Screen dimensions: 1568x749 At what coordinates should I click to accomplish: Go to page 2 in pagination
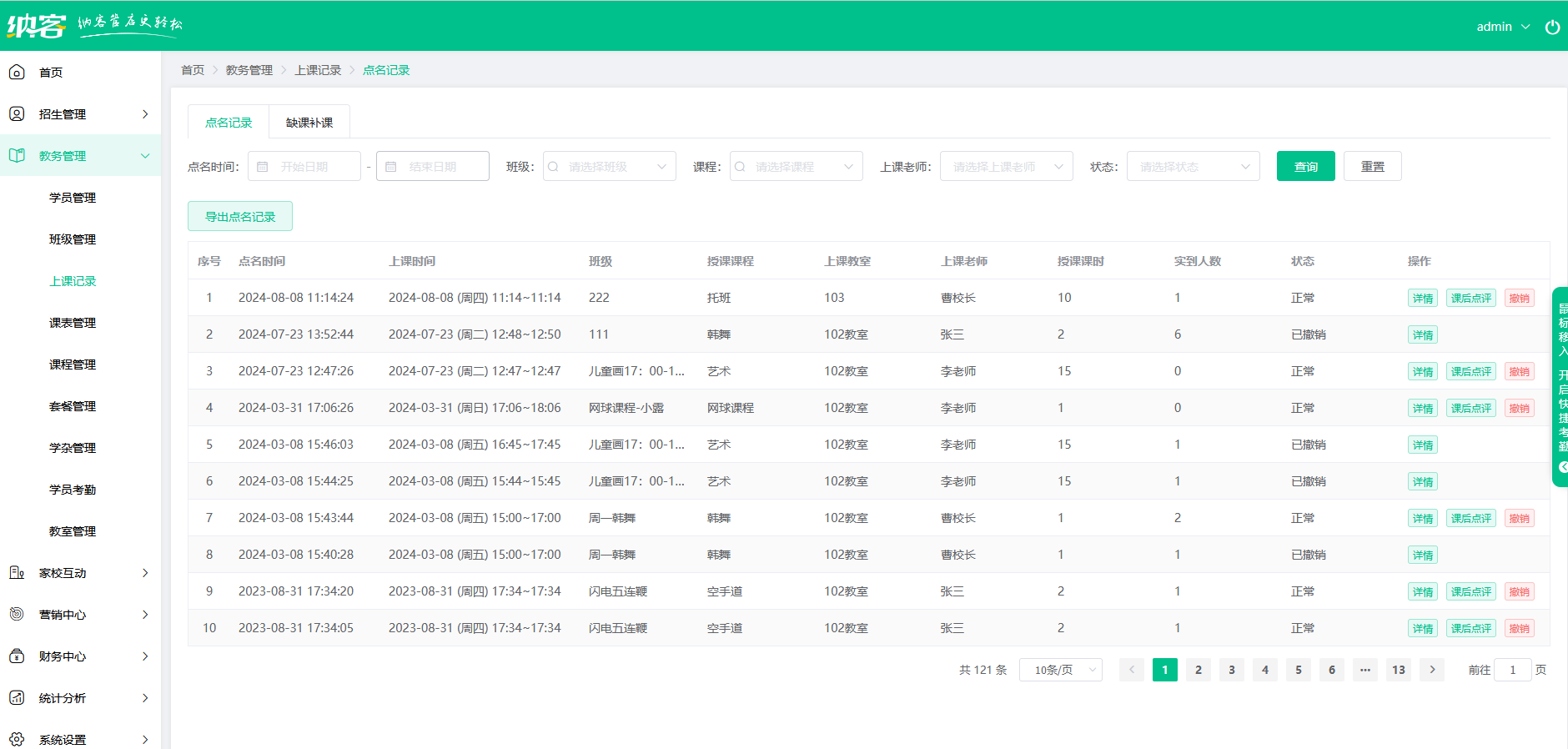1199,670
